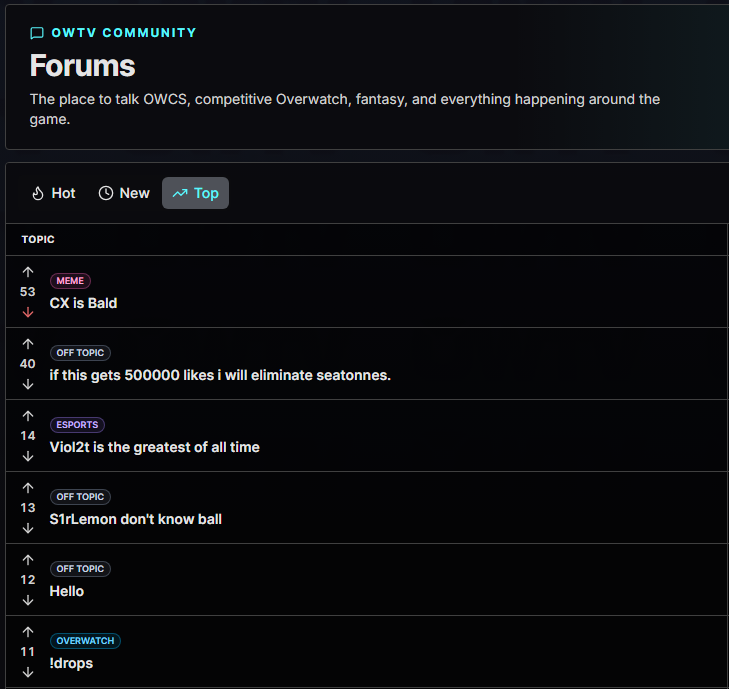Upvote the '!drops' post
Image resolution: width=729 pixels, height=689 pixels.
[28, 632]
